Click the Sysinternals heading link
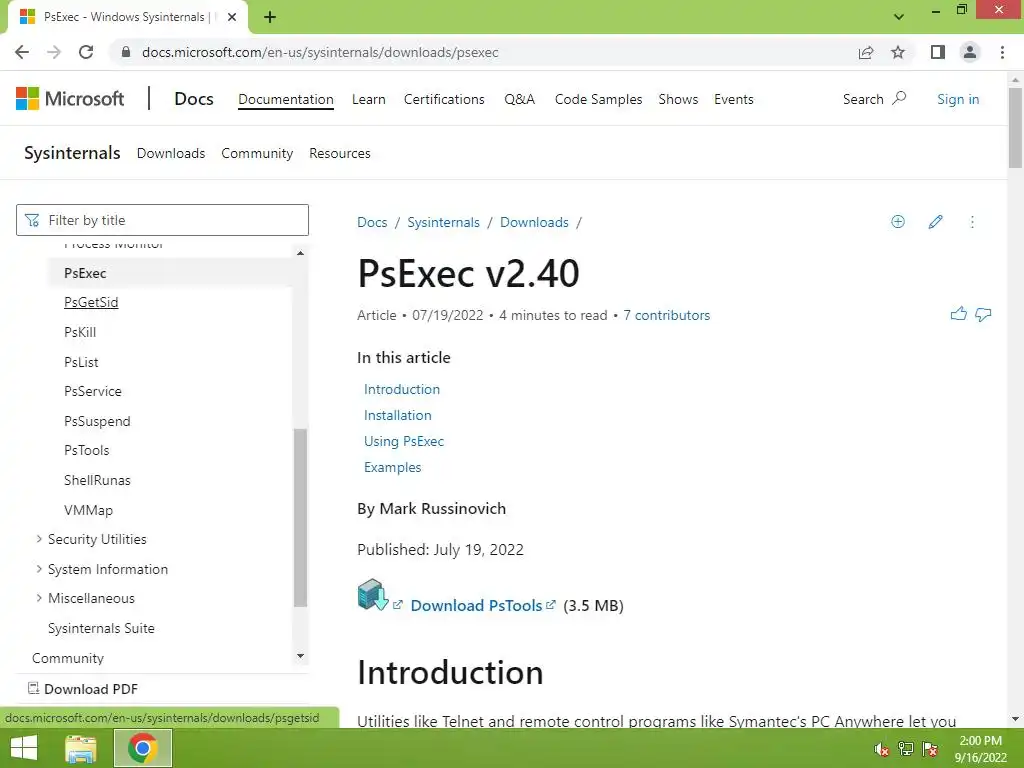Screen dimensions: 1024x768 click(72, 153)
